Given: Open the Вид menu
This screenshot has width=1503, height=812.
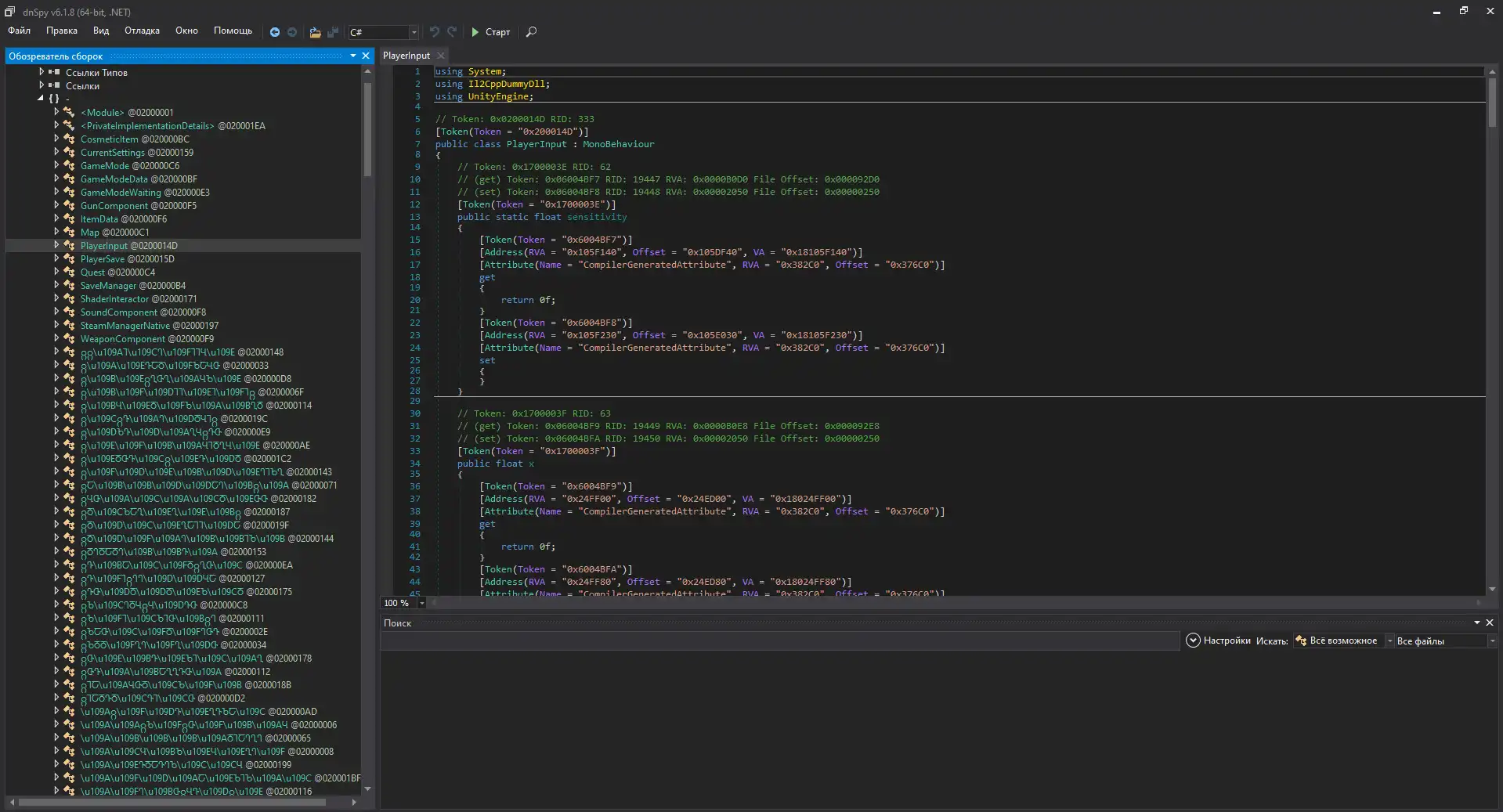Looking at the screenshot, I should pyautogui.click(x=101, y=31).
